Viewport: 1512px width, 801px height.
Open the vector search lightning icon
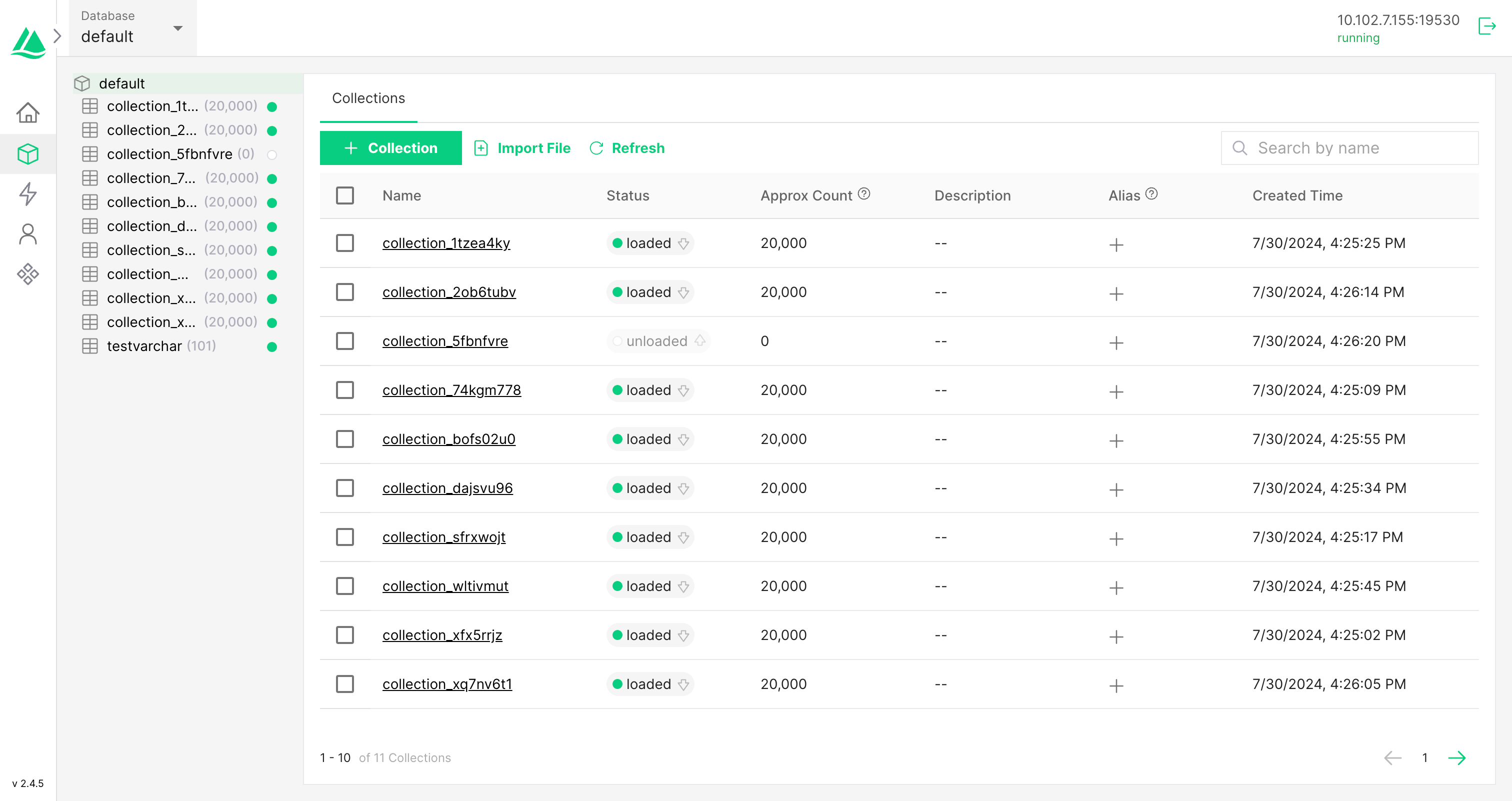pyautogui.click(x=27, y=193)
